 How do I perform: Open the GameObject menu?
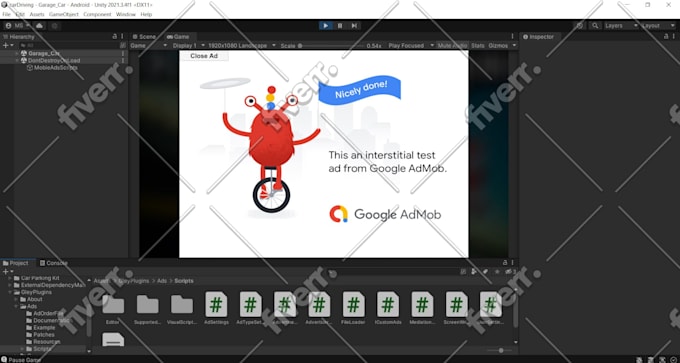(x=64, y=14)
